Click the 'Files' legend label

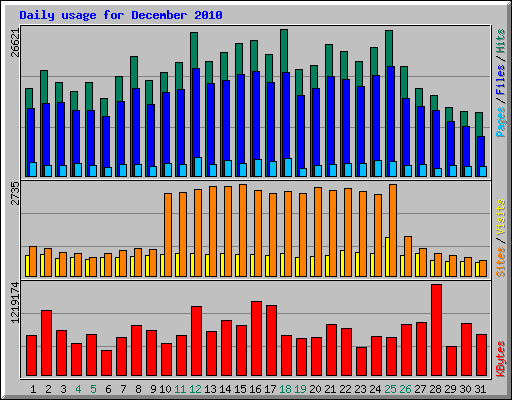pyautogui.click(x=500, y=80)
